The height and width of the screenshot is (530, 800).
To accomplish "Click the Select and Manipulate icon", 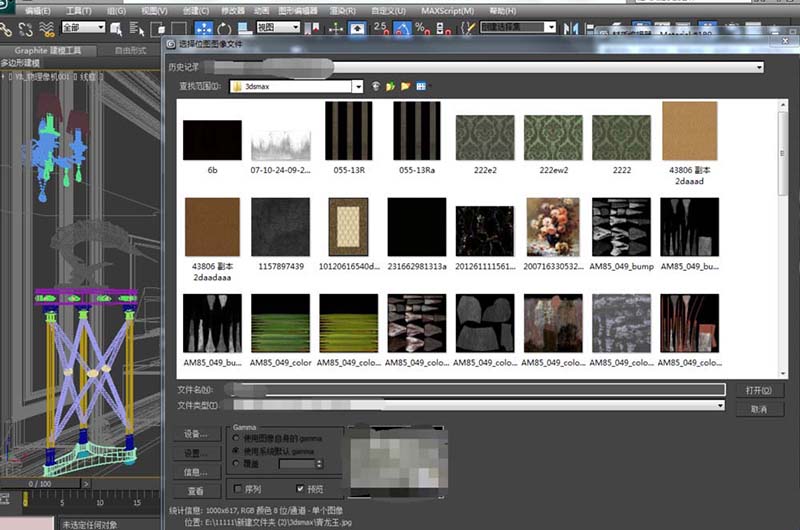I will (x=336, y=29).
